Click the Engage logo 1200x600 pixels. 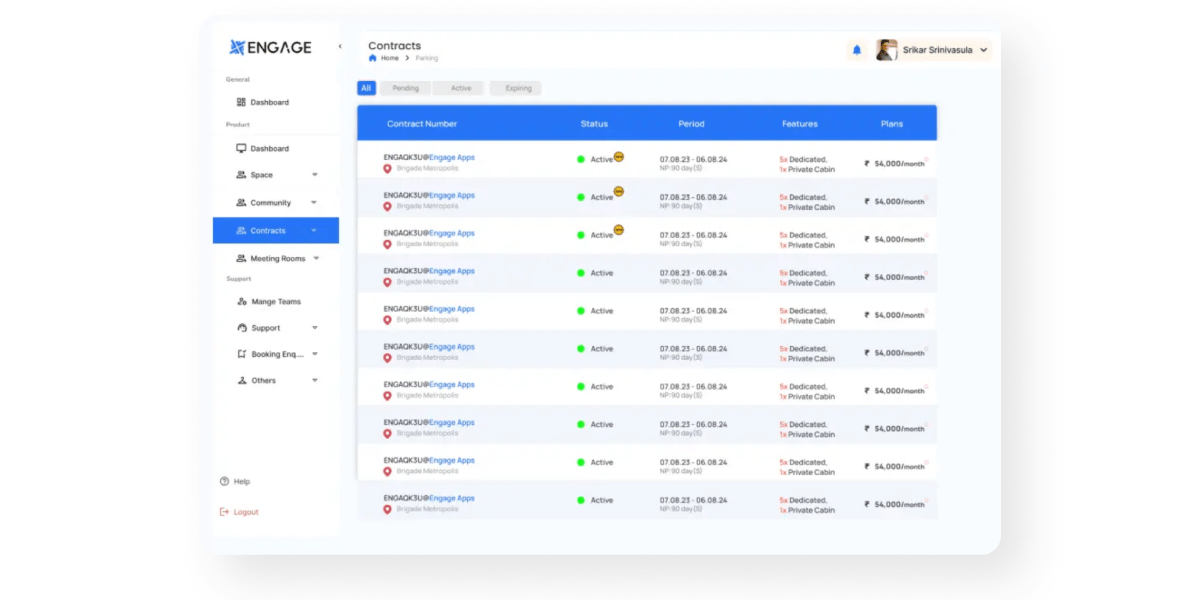pos(270,47)
